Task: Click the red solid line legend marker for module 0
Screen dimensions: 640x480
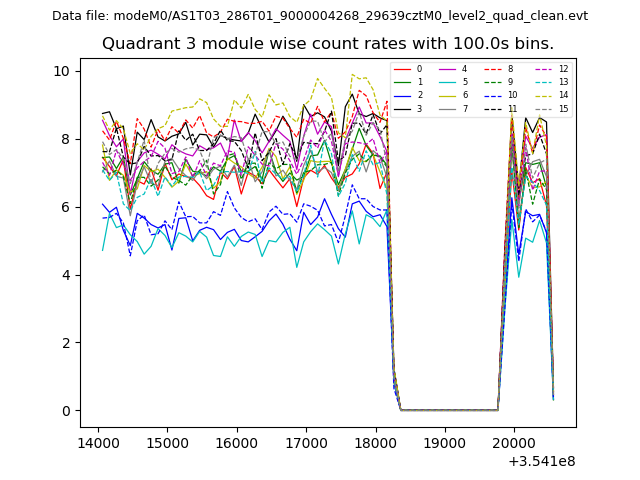Action: [x=402, y=69]
